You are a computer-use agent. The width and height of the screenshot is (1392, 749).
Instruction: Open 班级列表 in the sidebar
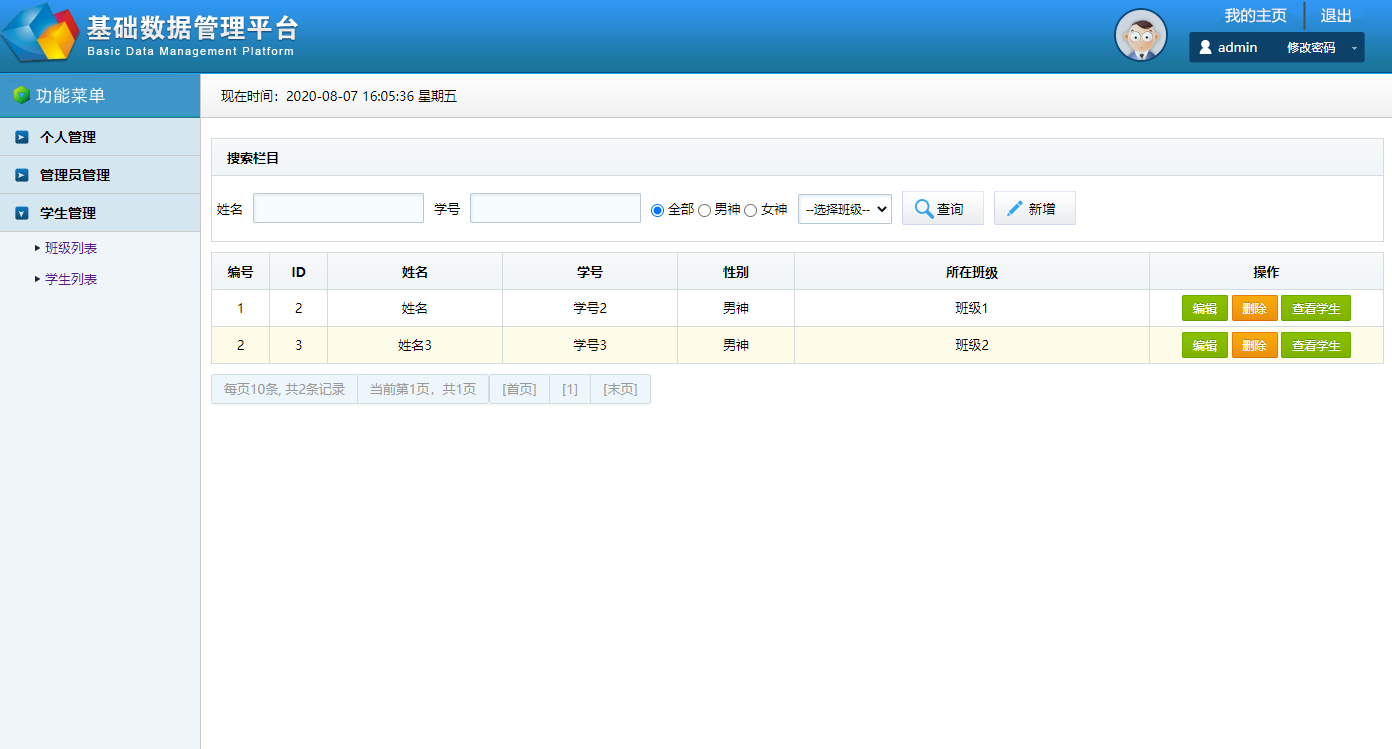click(71, 248)
